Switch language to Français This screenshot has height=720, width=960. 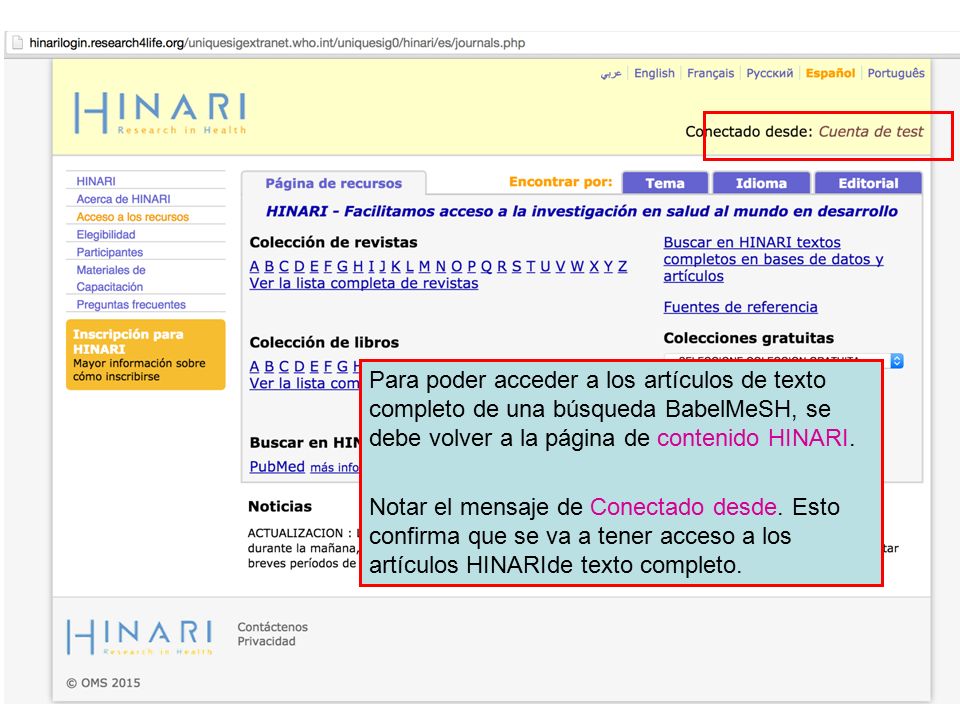click(710, 73)
